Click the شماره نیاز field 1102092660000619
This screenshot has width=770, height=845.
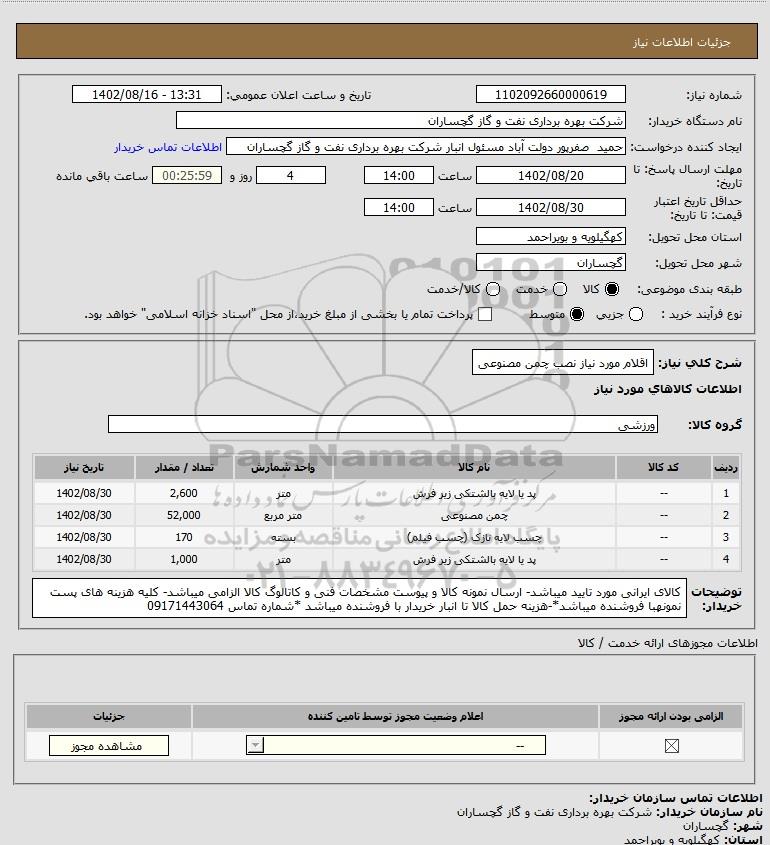pos(551,94)
